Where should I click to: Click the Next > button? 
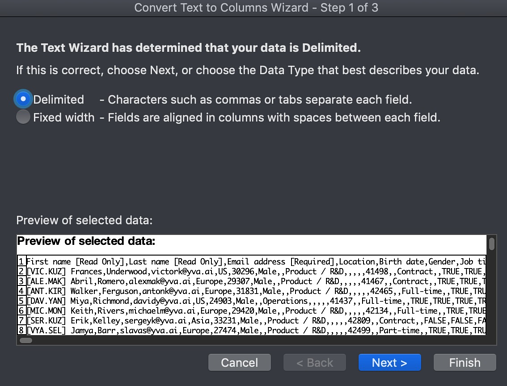[390, 362]
